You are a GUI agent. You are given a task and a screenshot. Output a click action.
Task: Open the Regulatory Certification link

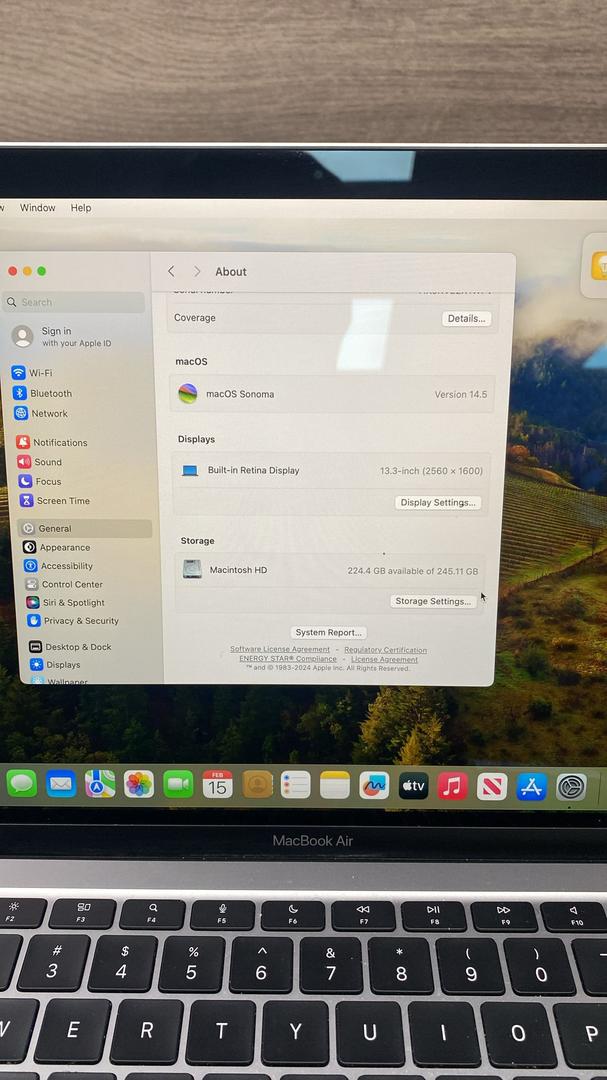pyautogui.click(x=385, y=650)
